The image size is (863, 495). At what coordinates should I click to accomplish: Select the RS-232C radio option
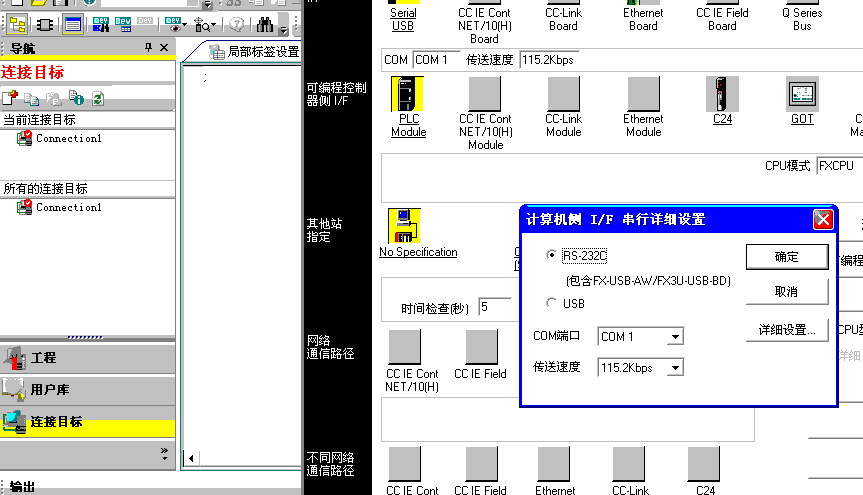pyautogui.click(x=552, y=255)
